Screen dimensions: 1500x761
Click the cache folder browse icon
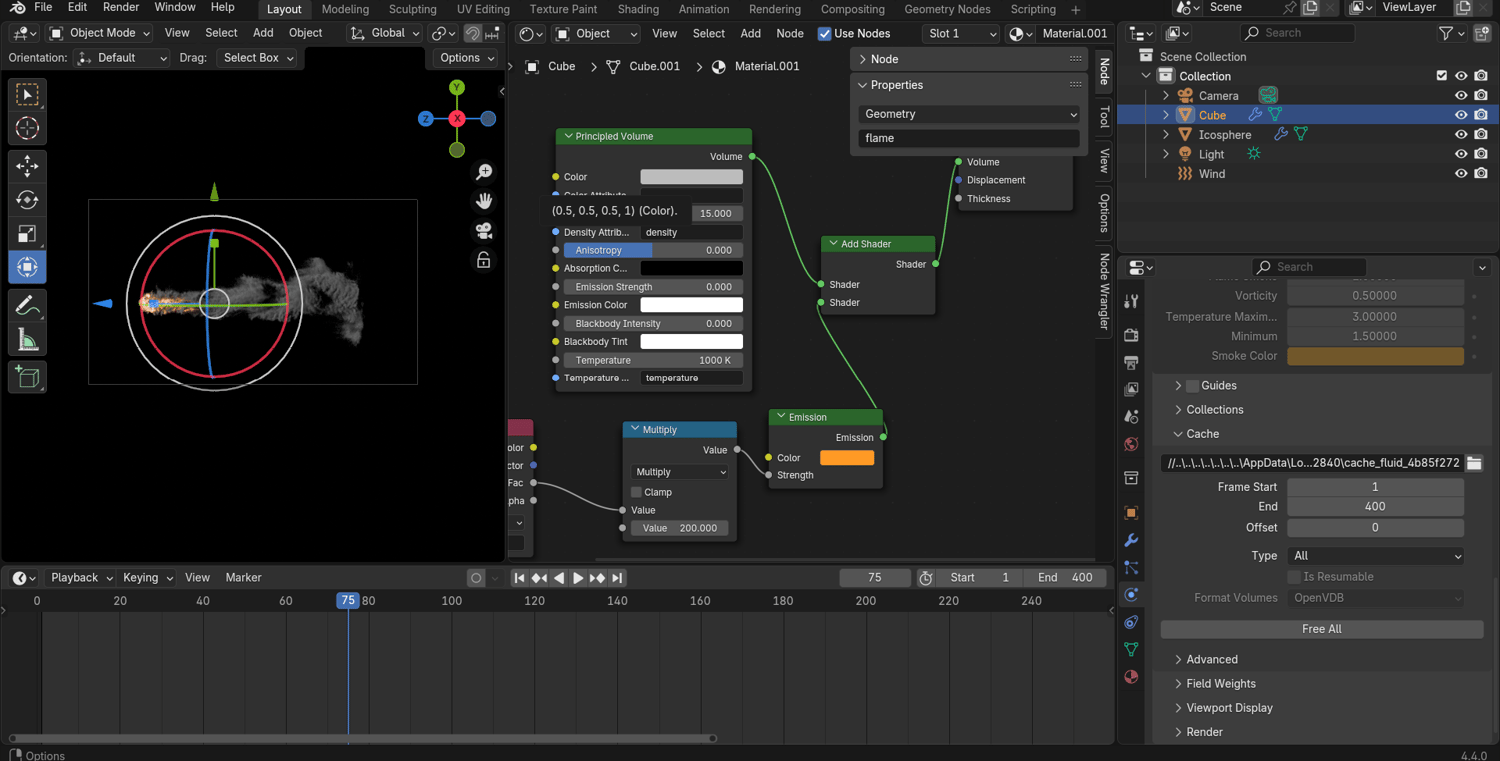pyautogui.click(x=1474, y=463)
